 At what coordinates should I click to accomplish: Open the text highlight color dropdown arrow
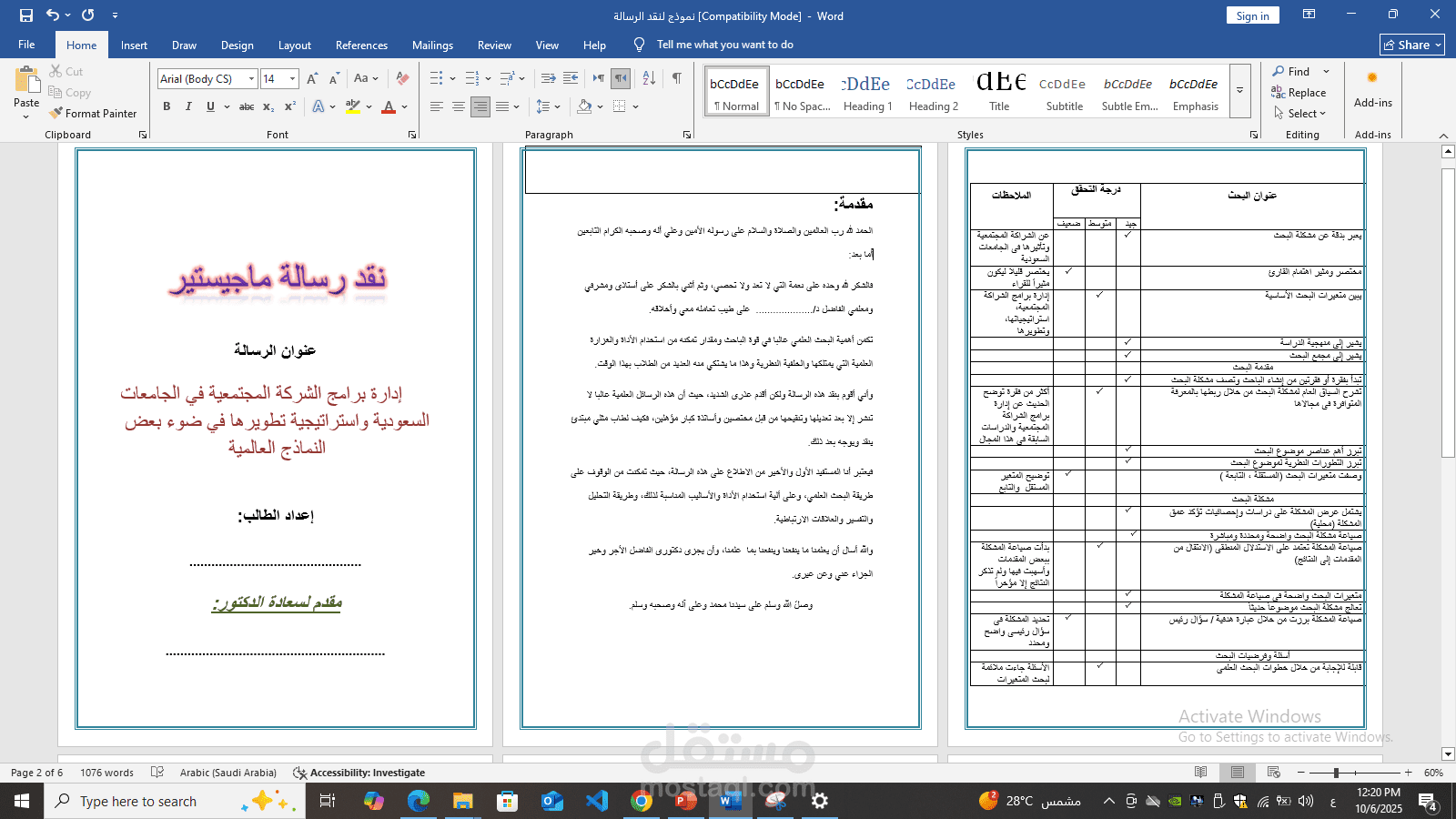tap(369, 106)
